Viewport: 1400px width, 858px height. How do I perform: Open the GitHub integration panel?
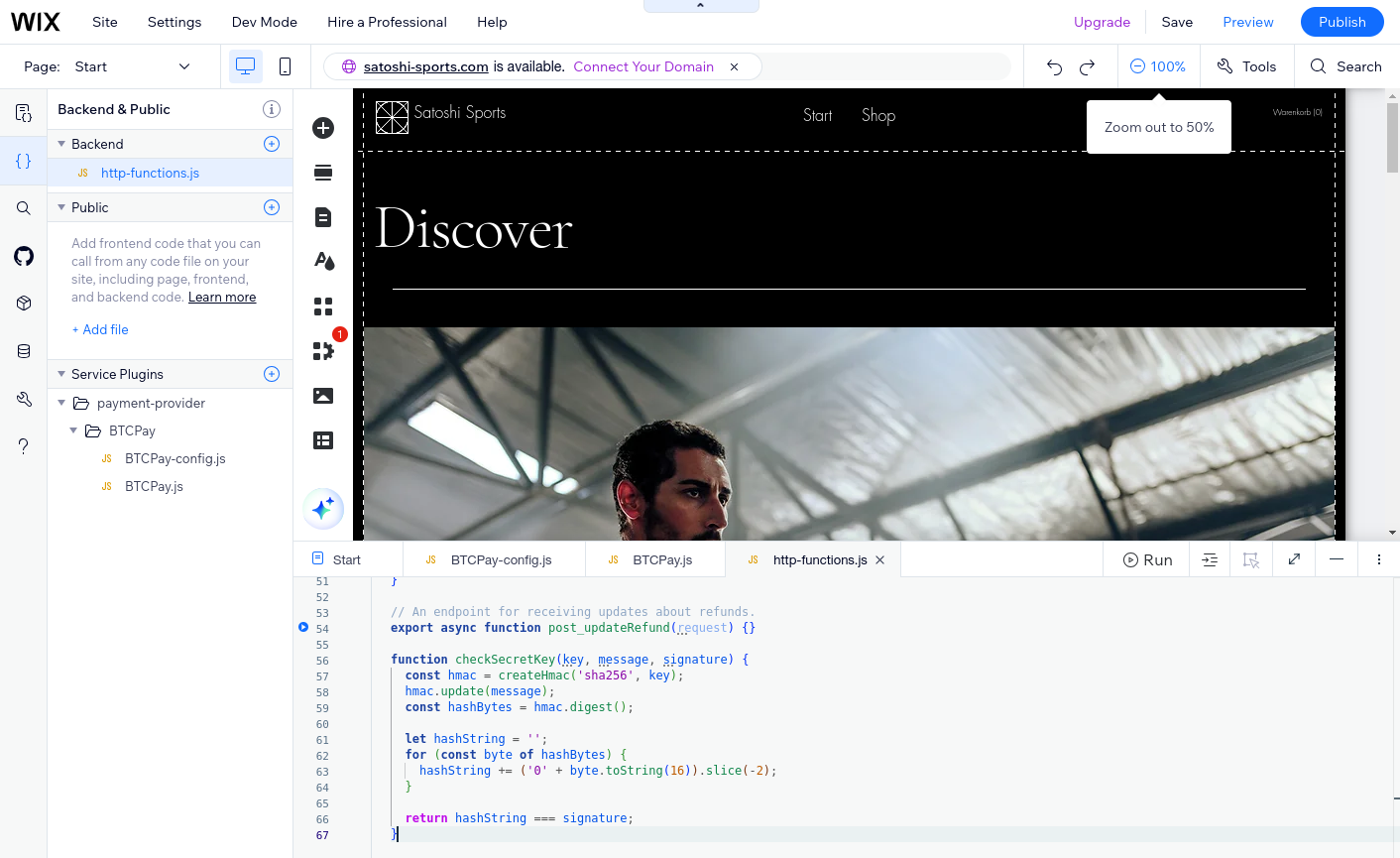pos(23,255)
